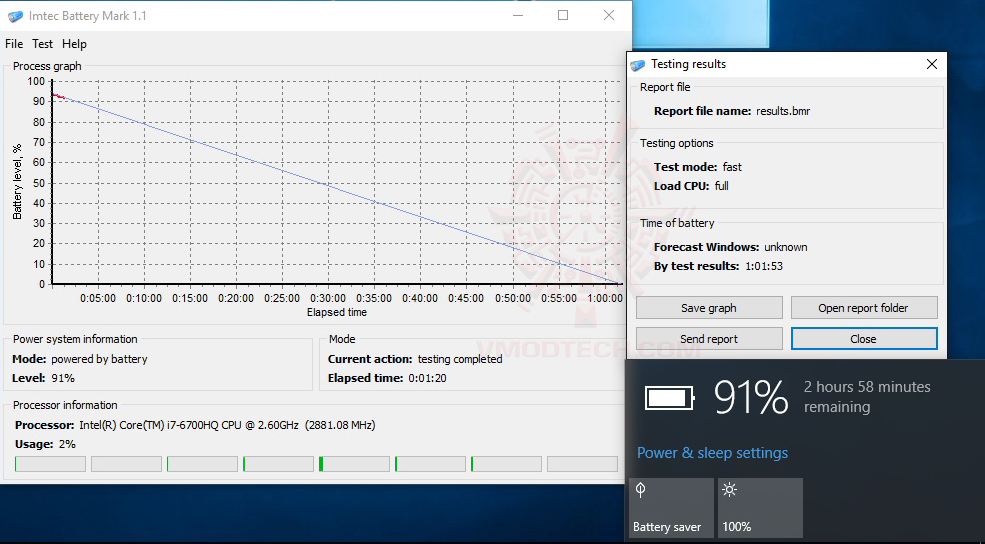Click large 91% in battery flyout
Screen dimensions: 985x544
(751, 397)
